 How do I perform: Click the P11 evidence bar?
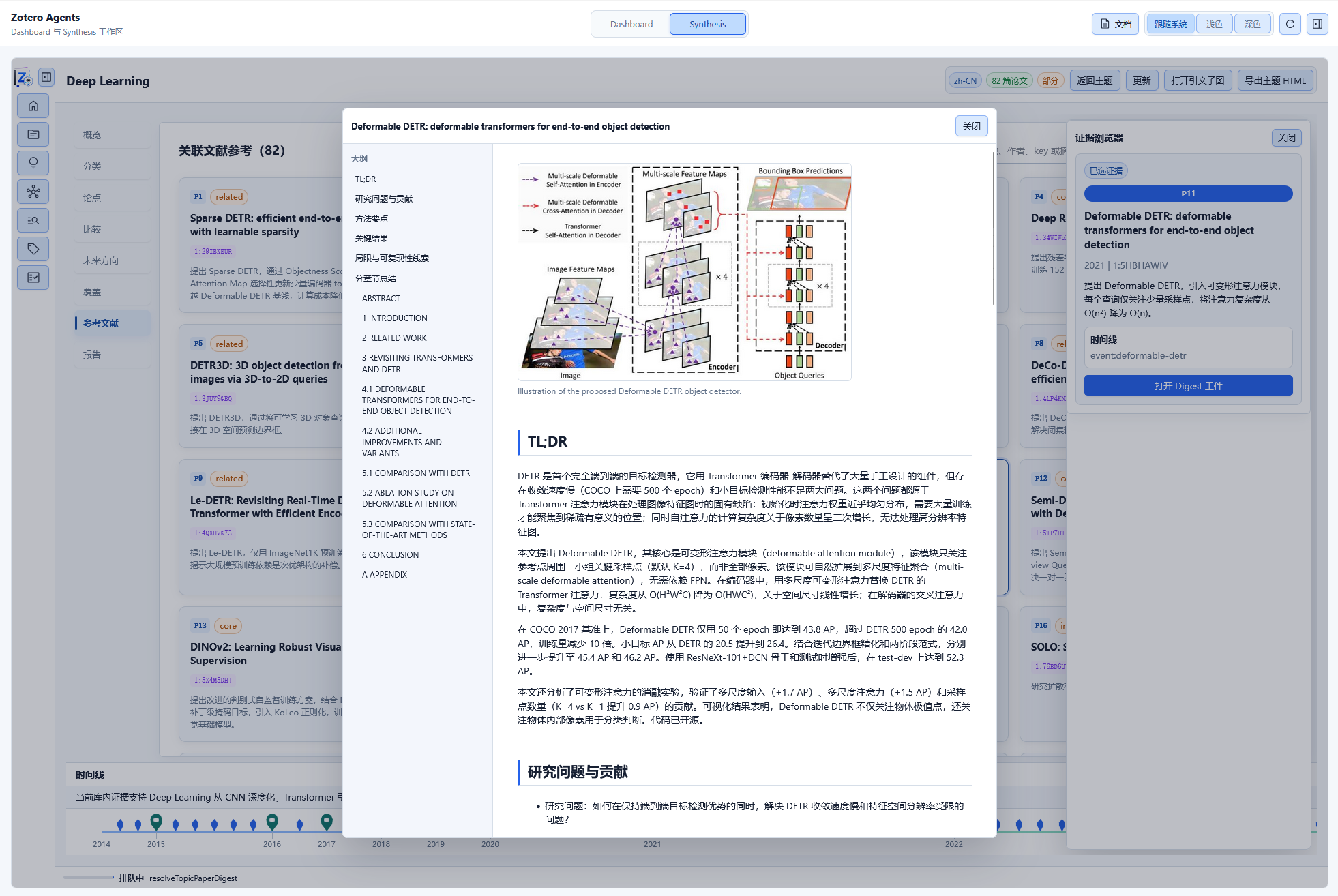[1188, 194]
